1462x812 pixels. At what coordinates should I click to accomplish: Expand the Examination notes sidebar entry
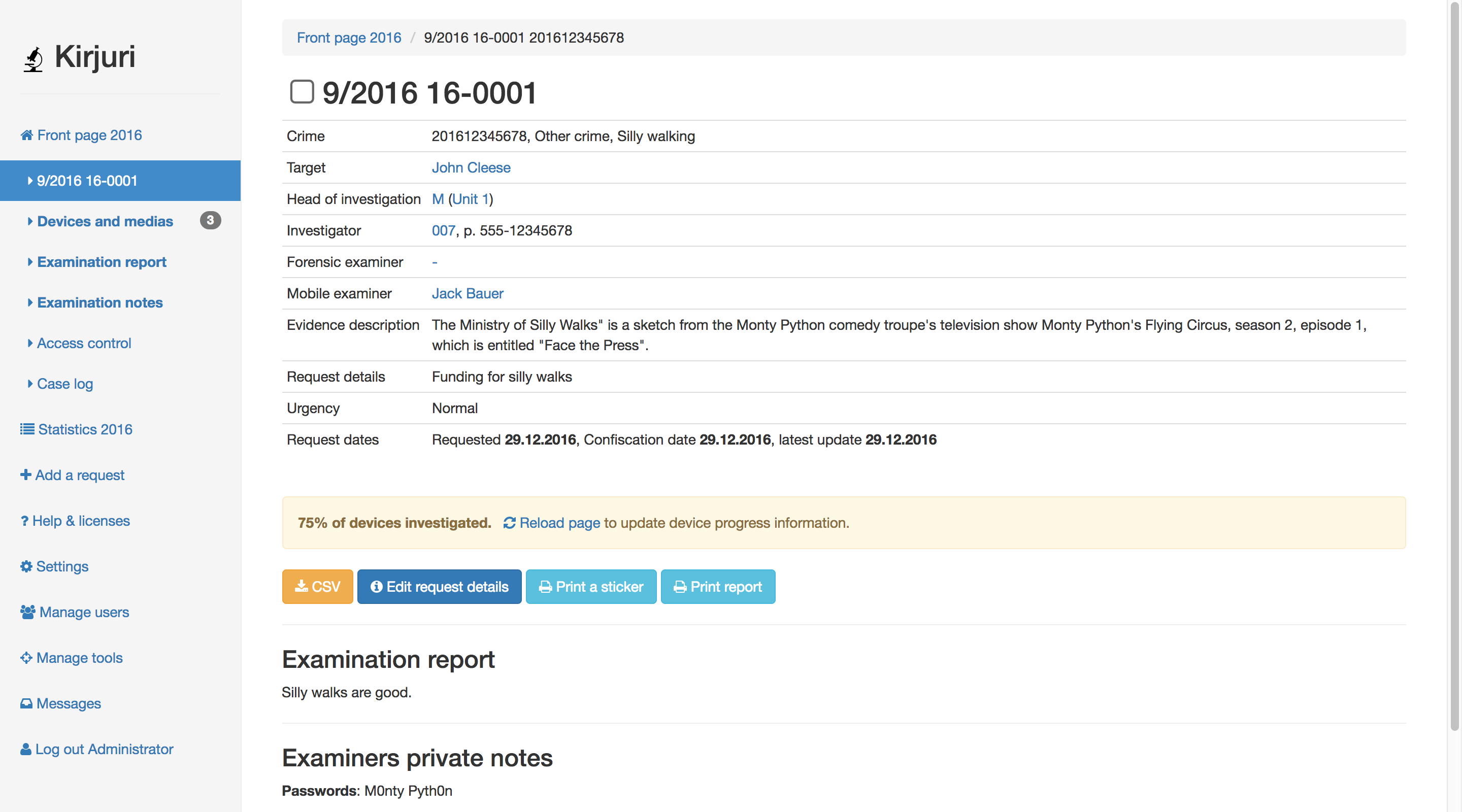(x=99, y=302)
